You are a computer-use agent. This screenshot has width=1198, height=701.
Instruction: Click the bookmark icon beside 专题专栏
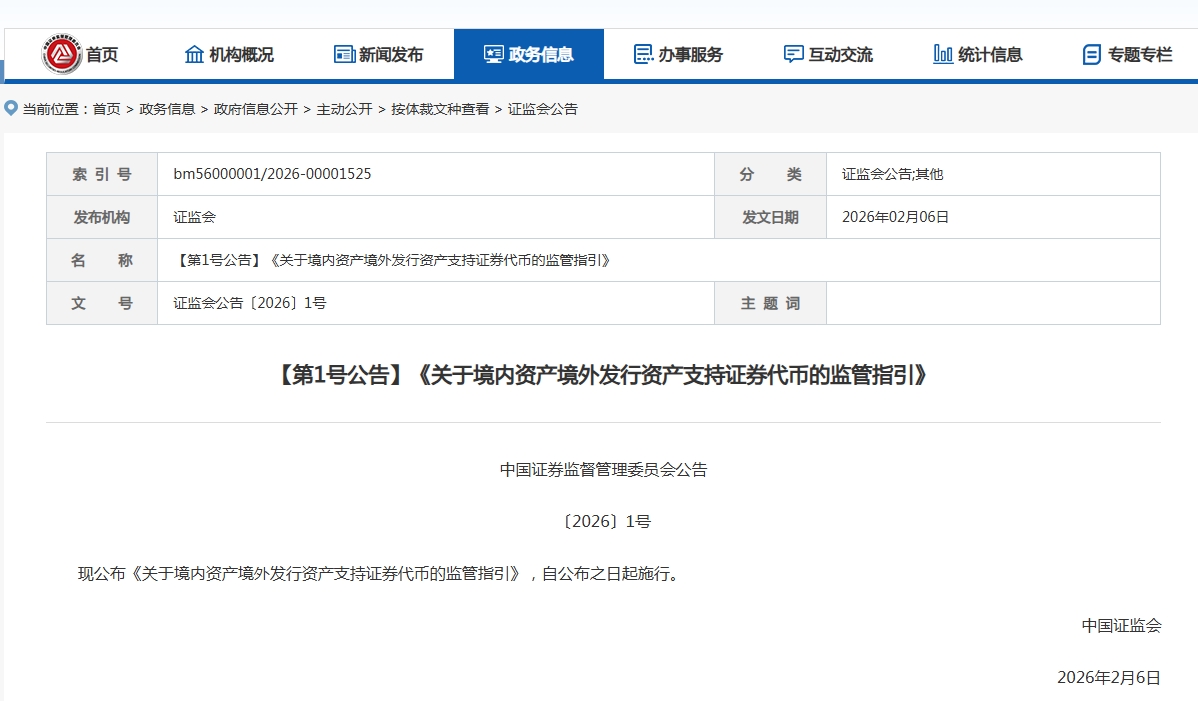click(x=1091, y=54)
